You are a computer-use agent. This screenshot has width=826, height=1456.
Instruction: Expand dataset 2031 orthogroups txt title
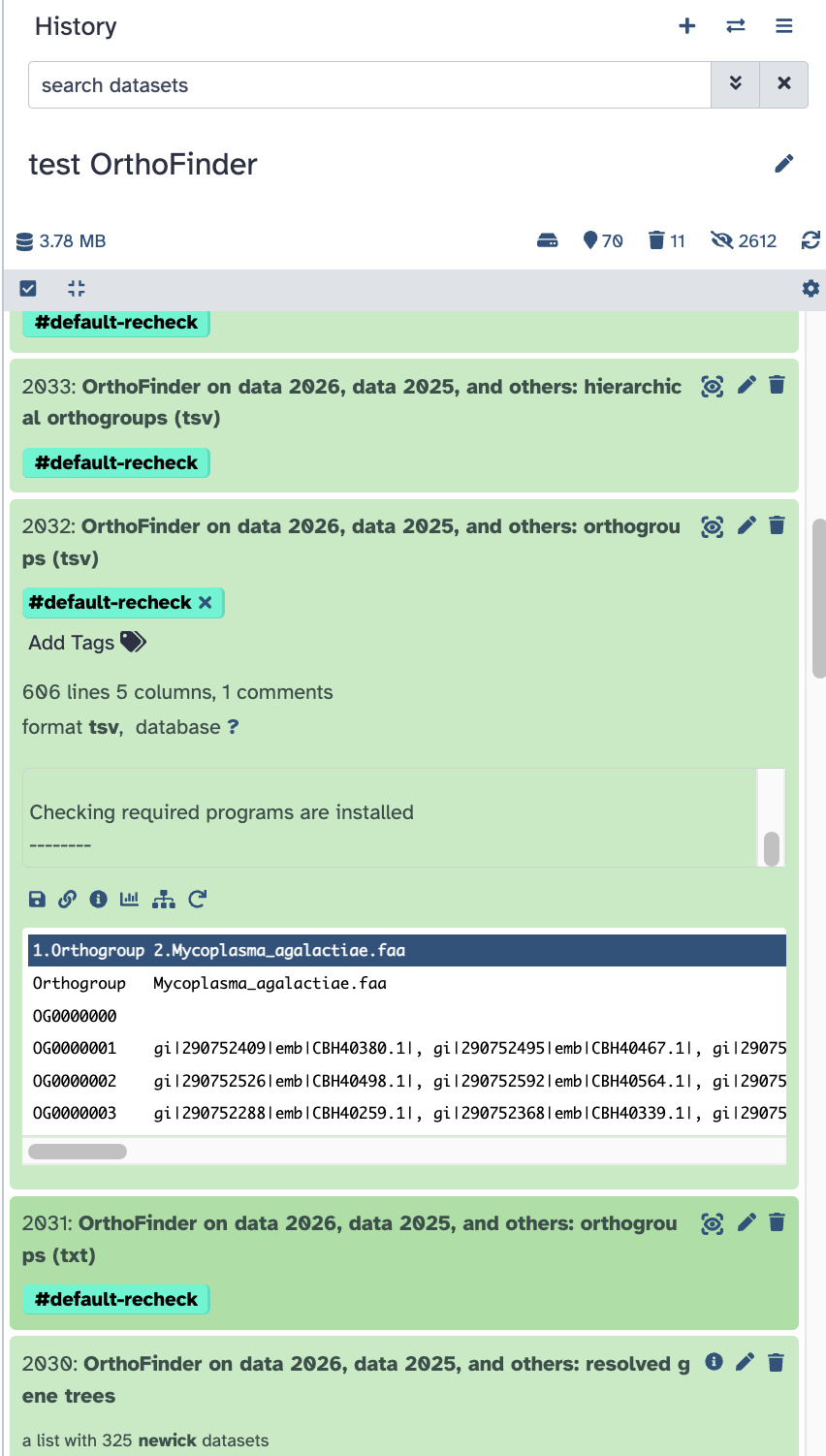click(x=349, y=1239)
